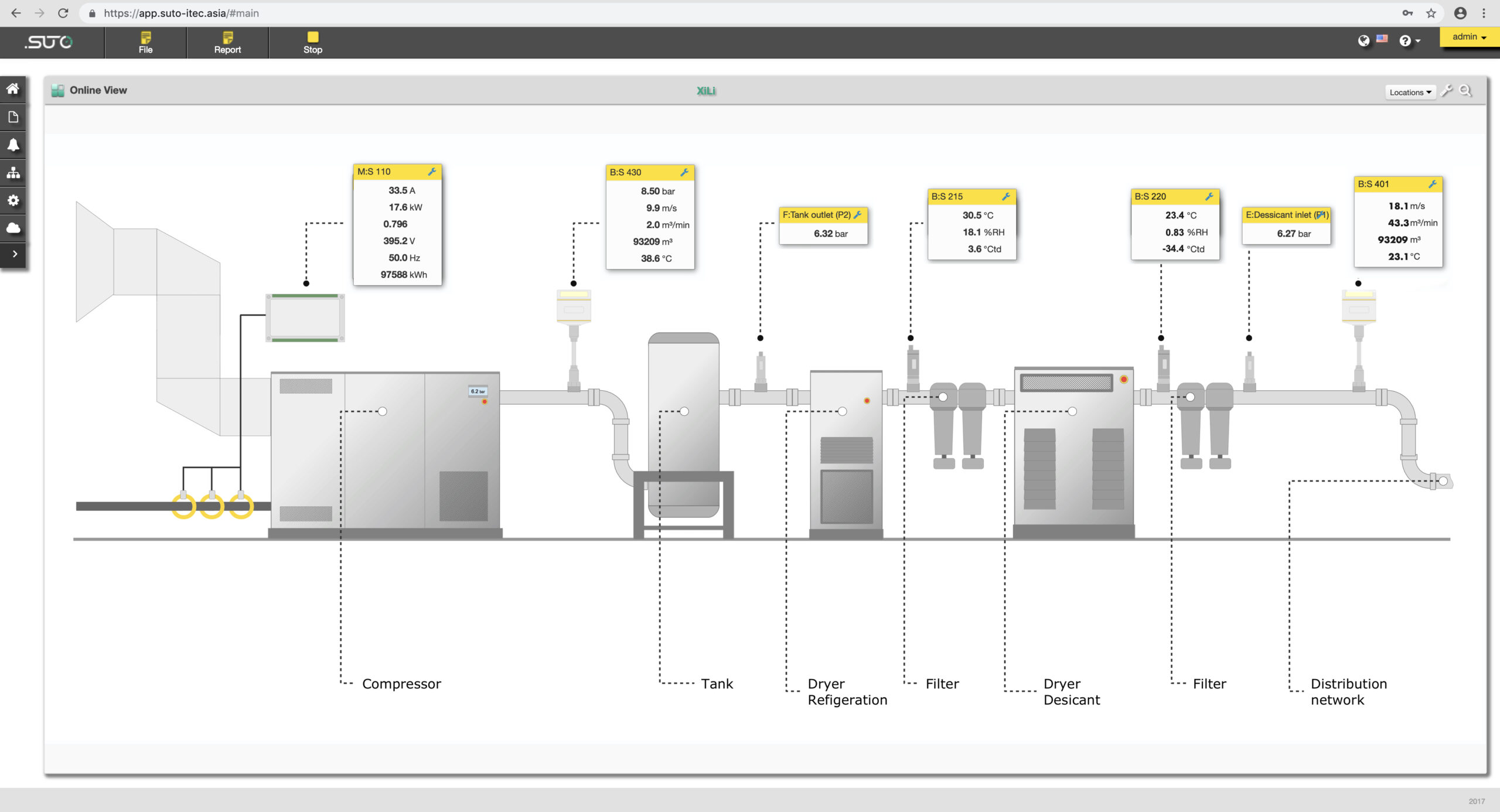Click the XiLi location title link
The height and width of the screenshot is (812, 1500).
click(x=705, y=91)
